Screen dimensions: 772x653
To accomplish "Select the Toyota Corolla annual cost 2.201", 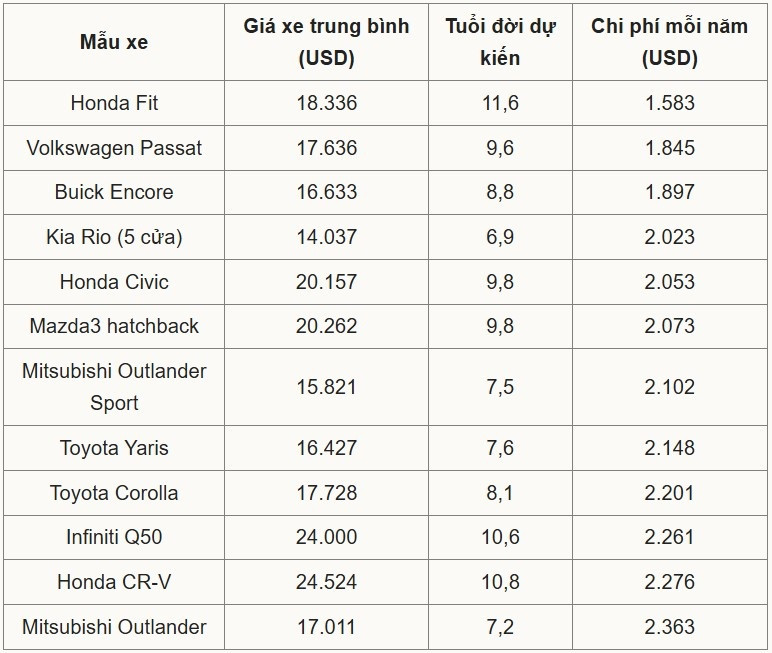I will [669, 493].
